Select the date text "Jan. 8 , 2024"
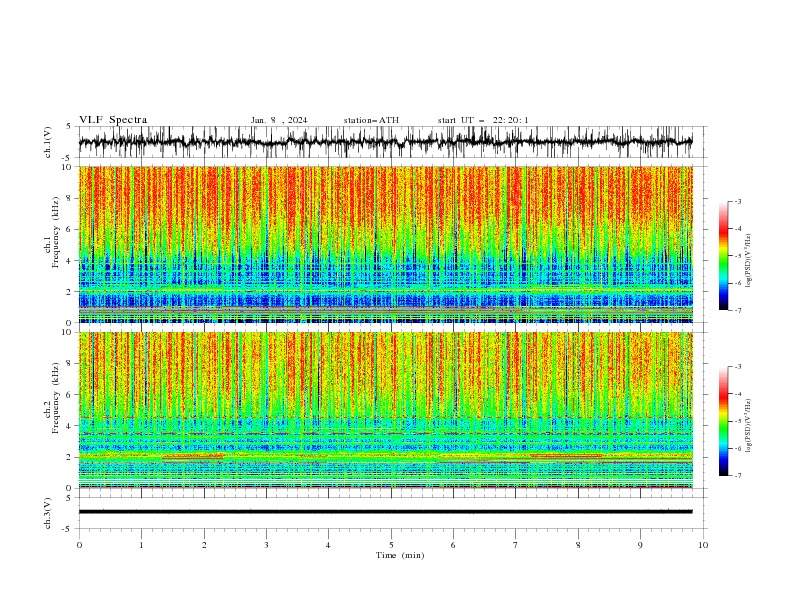Viewport: 792px width, 612px height. click(x=279, y=120)
